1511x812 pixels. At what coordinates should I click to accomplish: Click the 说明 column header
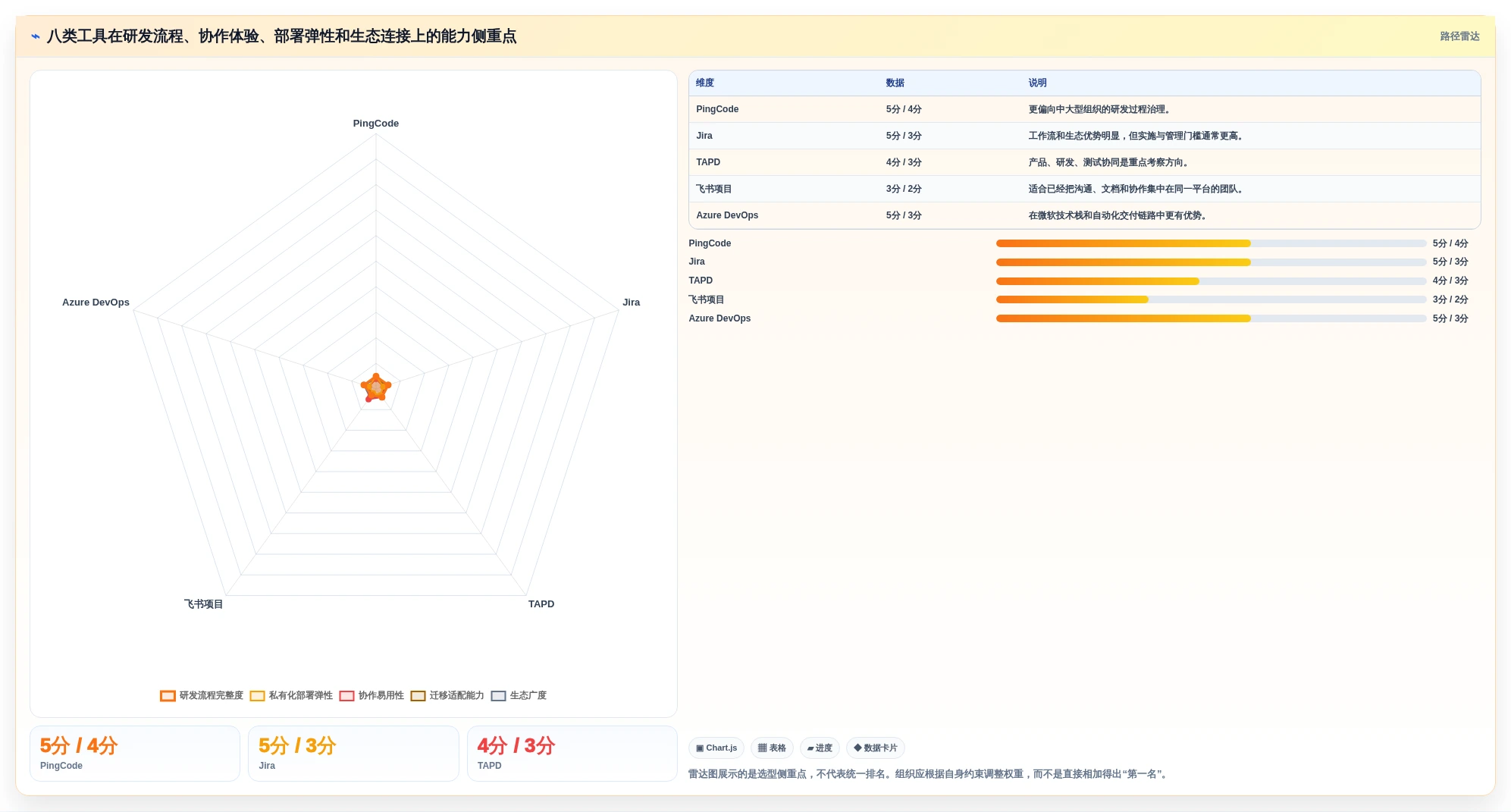point(1037,83)
